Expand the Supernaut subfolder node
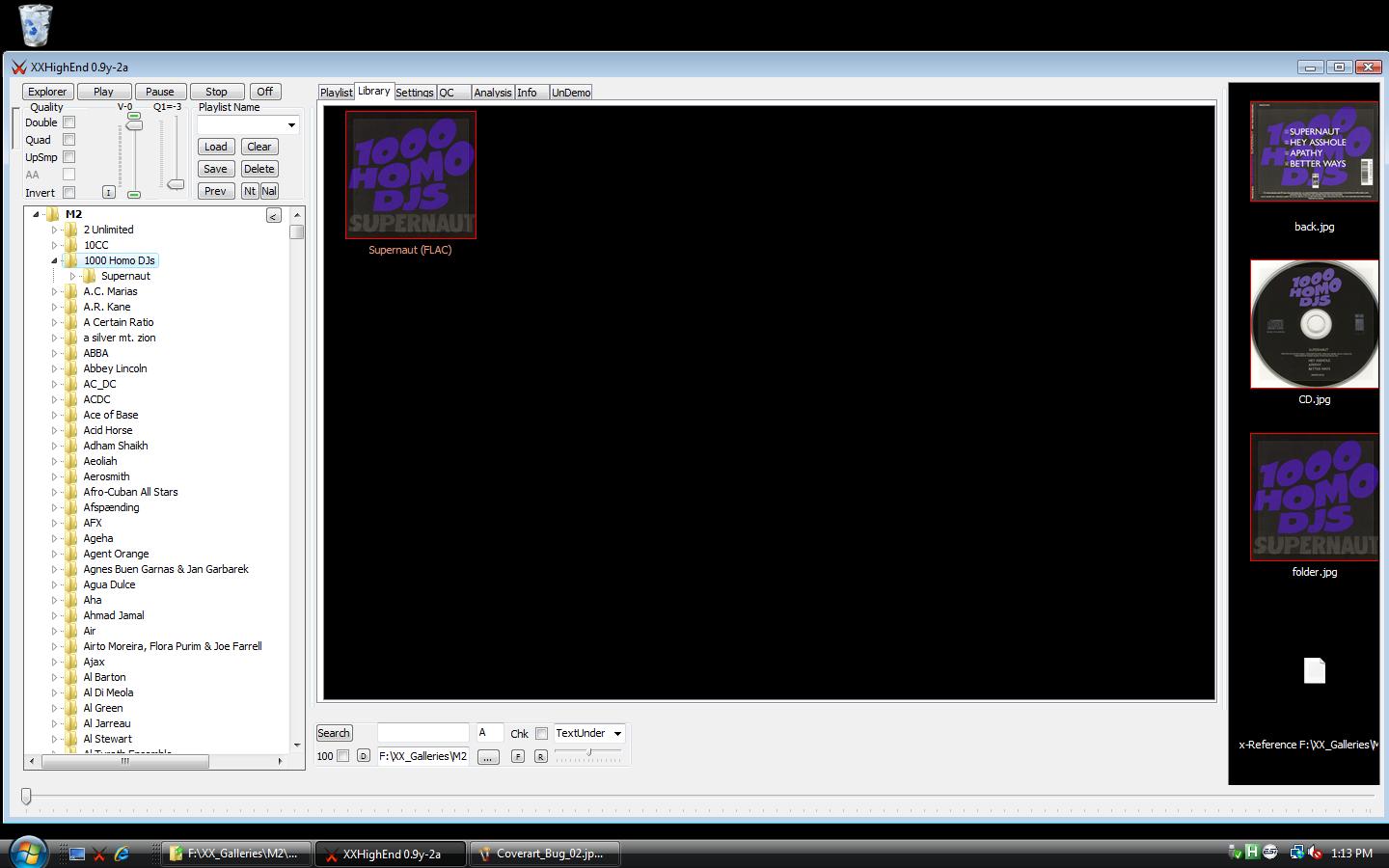1389x868 pixels. point(72,276)
